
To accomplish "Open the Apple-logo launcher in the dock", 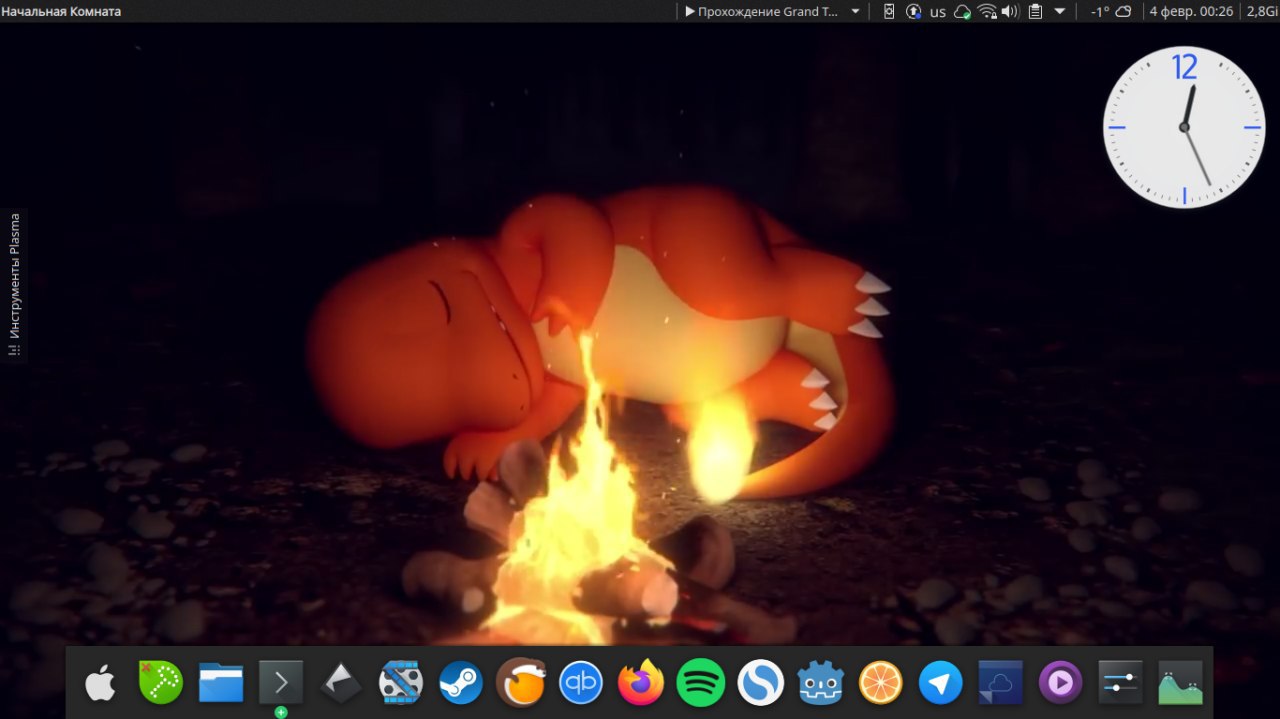I will click(100, 684).
